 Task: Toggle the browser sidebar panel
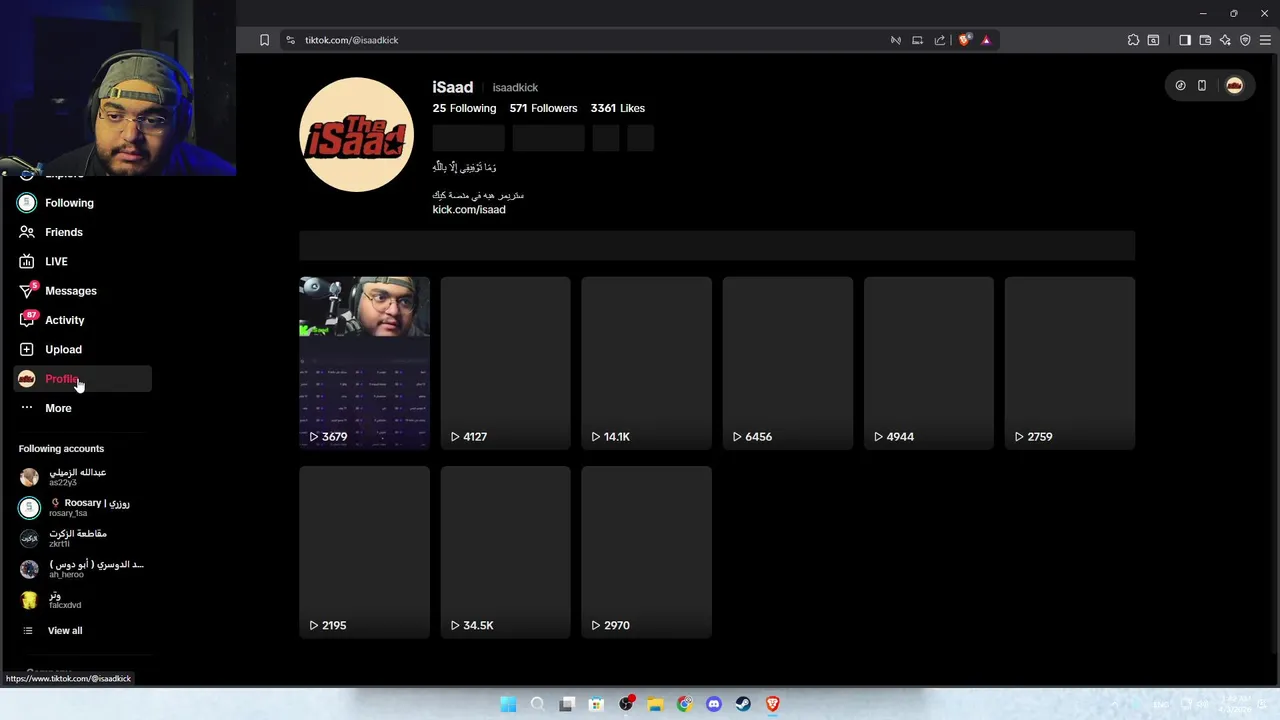1185,40
